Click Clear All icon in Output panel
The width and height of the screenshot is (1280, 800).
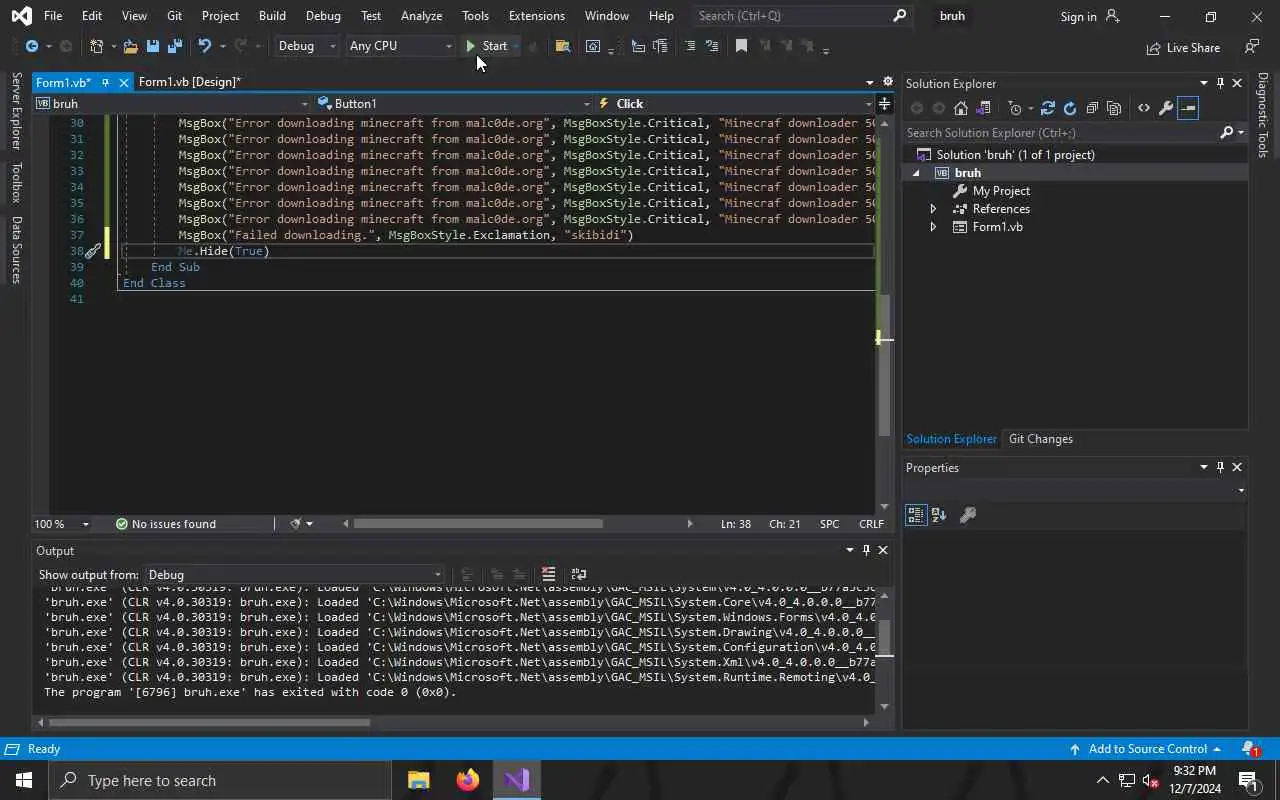[x=548, y=574]
